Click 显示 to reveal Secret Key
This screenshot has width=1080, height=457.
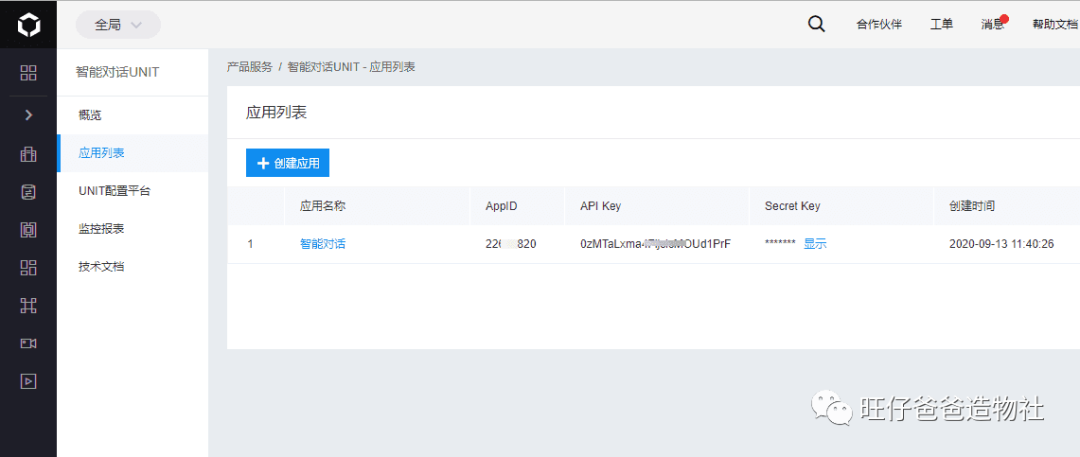pos(815,244)
